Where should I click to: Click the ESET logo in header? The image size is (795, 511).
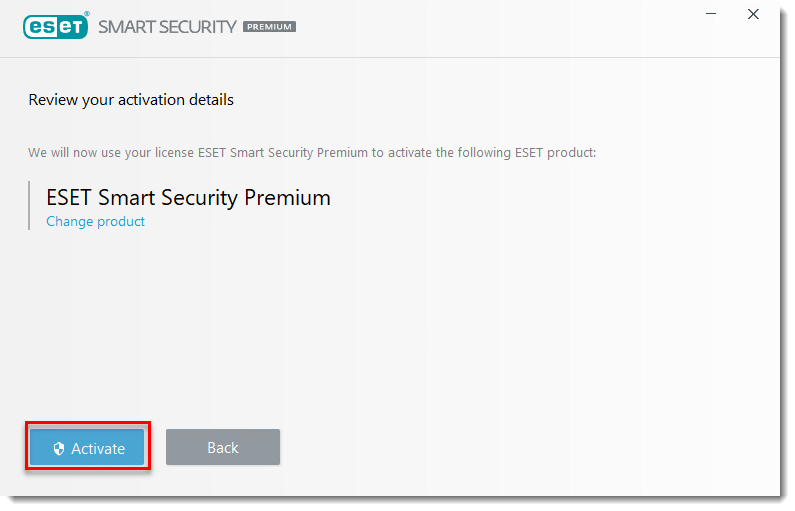[55, 26]
